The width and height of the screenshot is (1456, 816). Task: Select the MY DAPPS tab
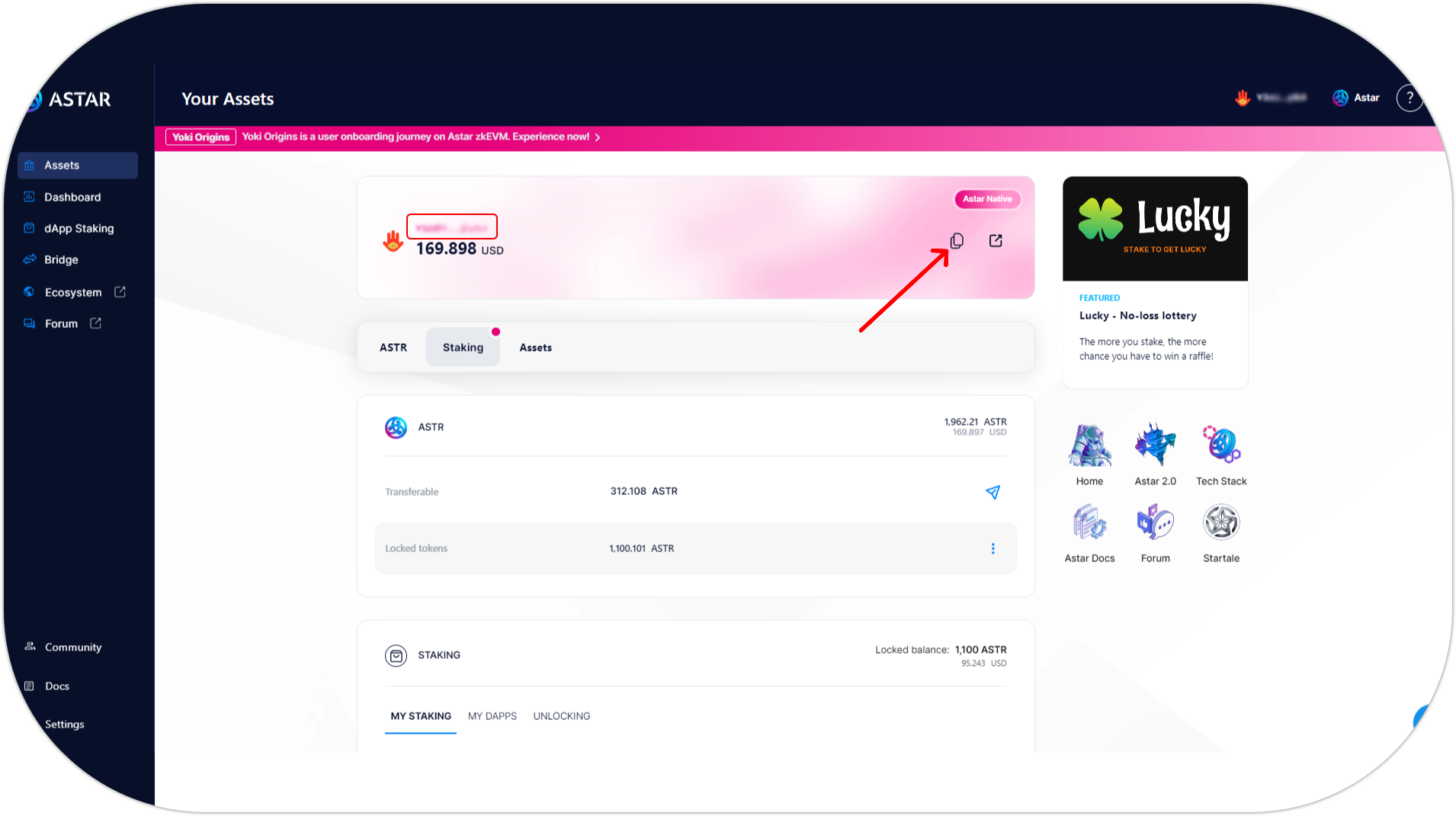point(492,716)
